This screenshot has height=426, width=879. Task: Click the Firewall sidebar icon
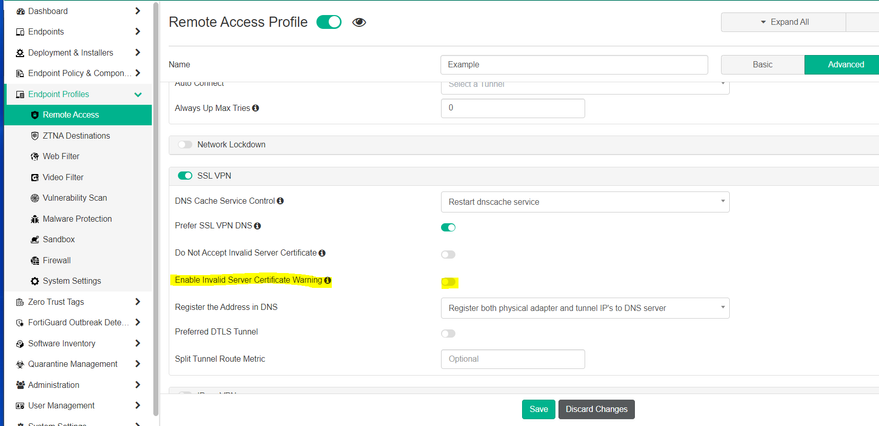[x=35, y=260]
